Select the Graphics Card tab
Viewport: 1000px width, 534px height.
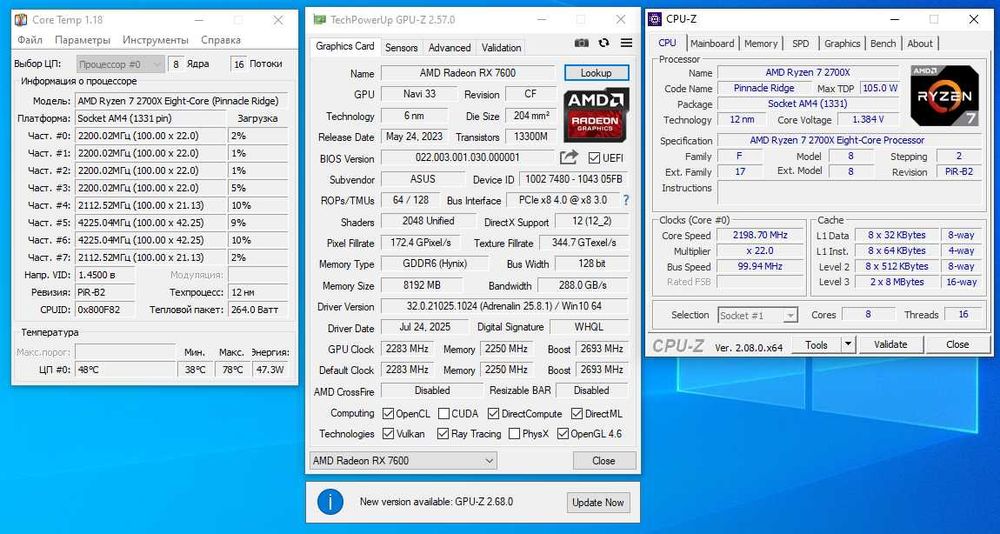(345, 46)
